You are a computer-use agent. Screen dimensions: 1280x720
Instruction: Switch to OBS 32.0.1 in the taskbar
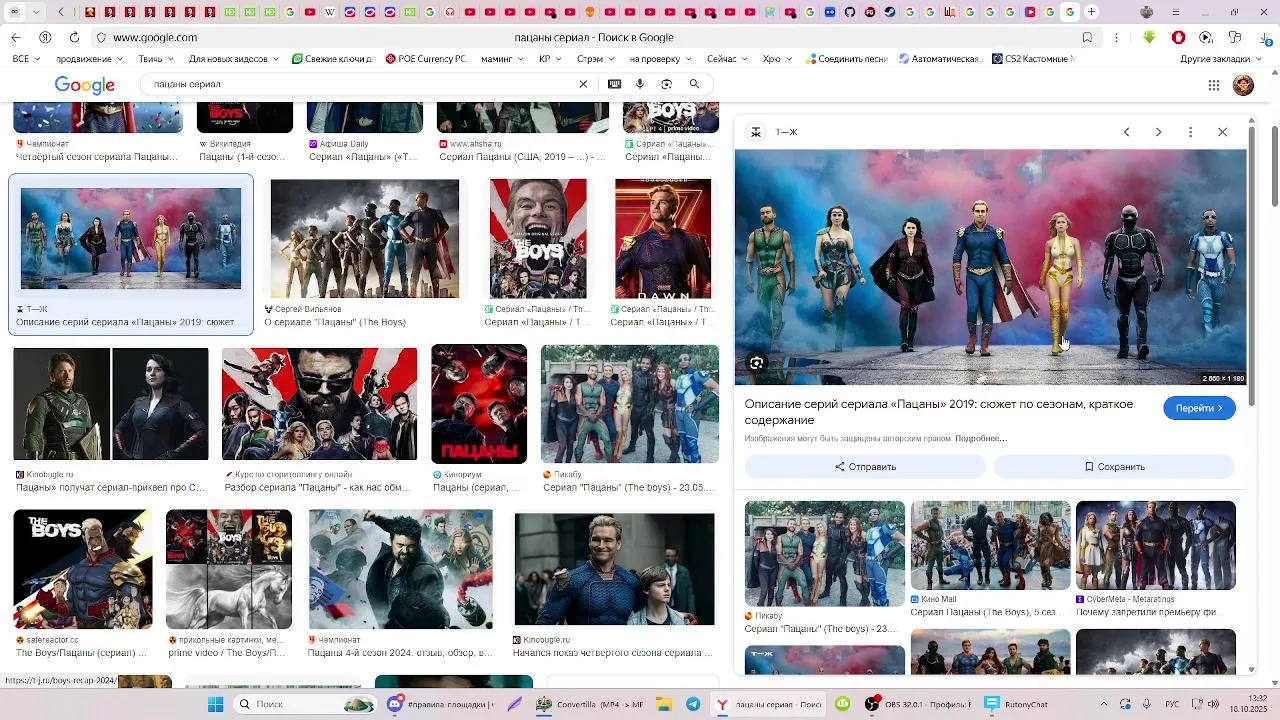coord(918,704)
